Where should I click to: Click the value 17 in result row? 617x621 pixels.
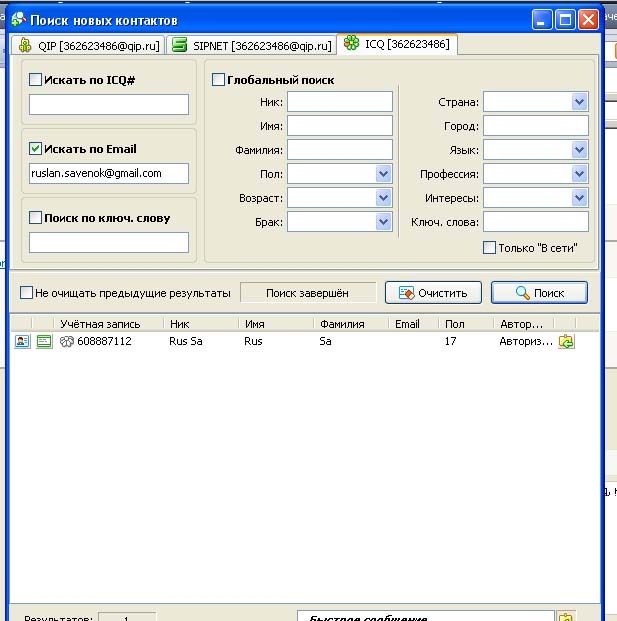point(450,341)
